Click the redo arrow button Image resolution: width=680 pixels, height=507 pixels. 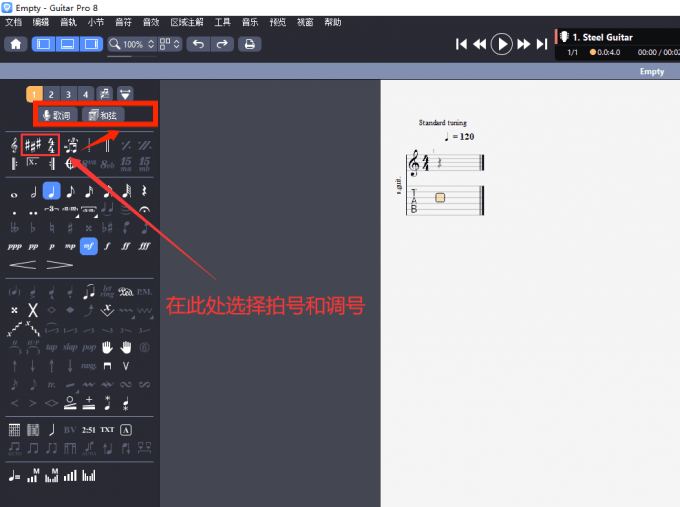point(222,44)
